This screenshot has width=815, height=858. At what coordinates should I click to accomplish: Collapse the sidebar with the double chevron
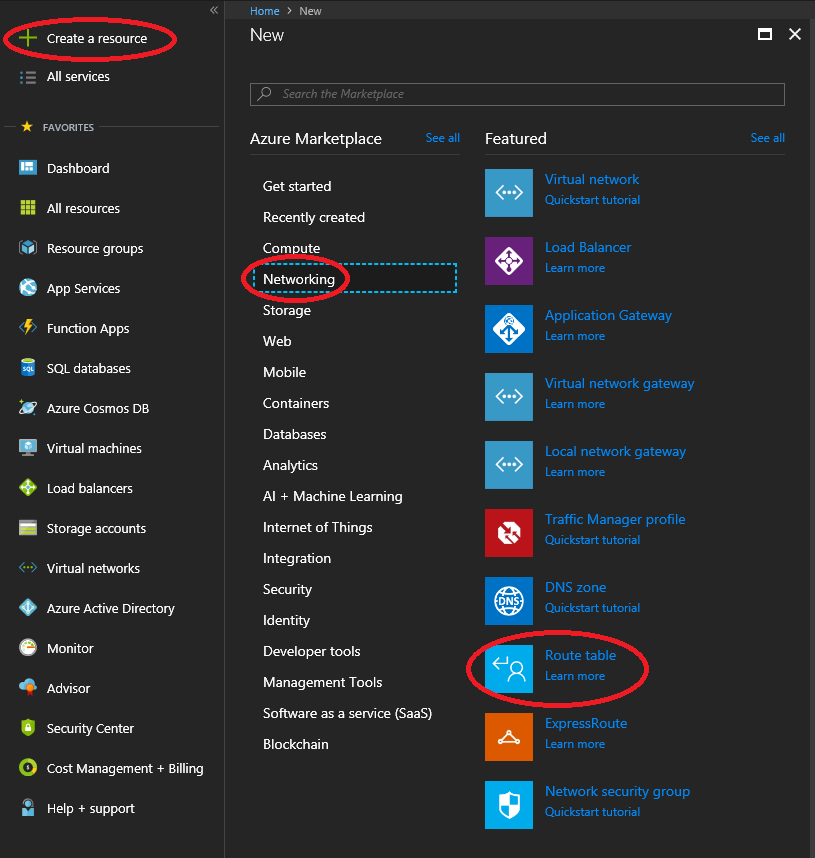(214, 10)
